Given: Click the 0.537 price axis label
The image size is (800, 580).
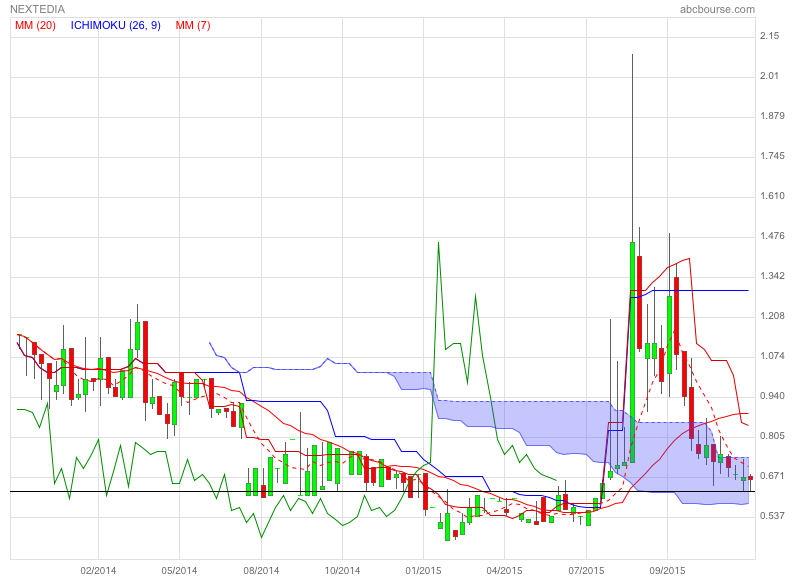Looking at the screenshot, I should [x=772, y=516].
